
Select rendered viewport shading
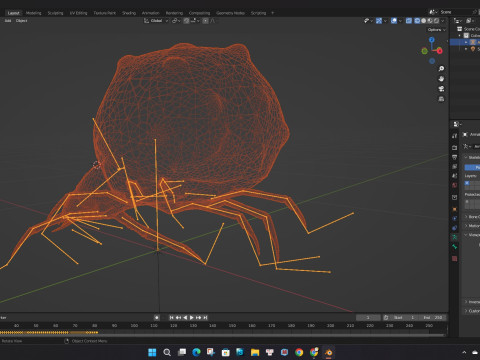436,21
